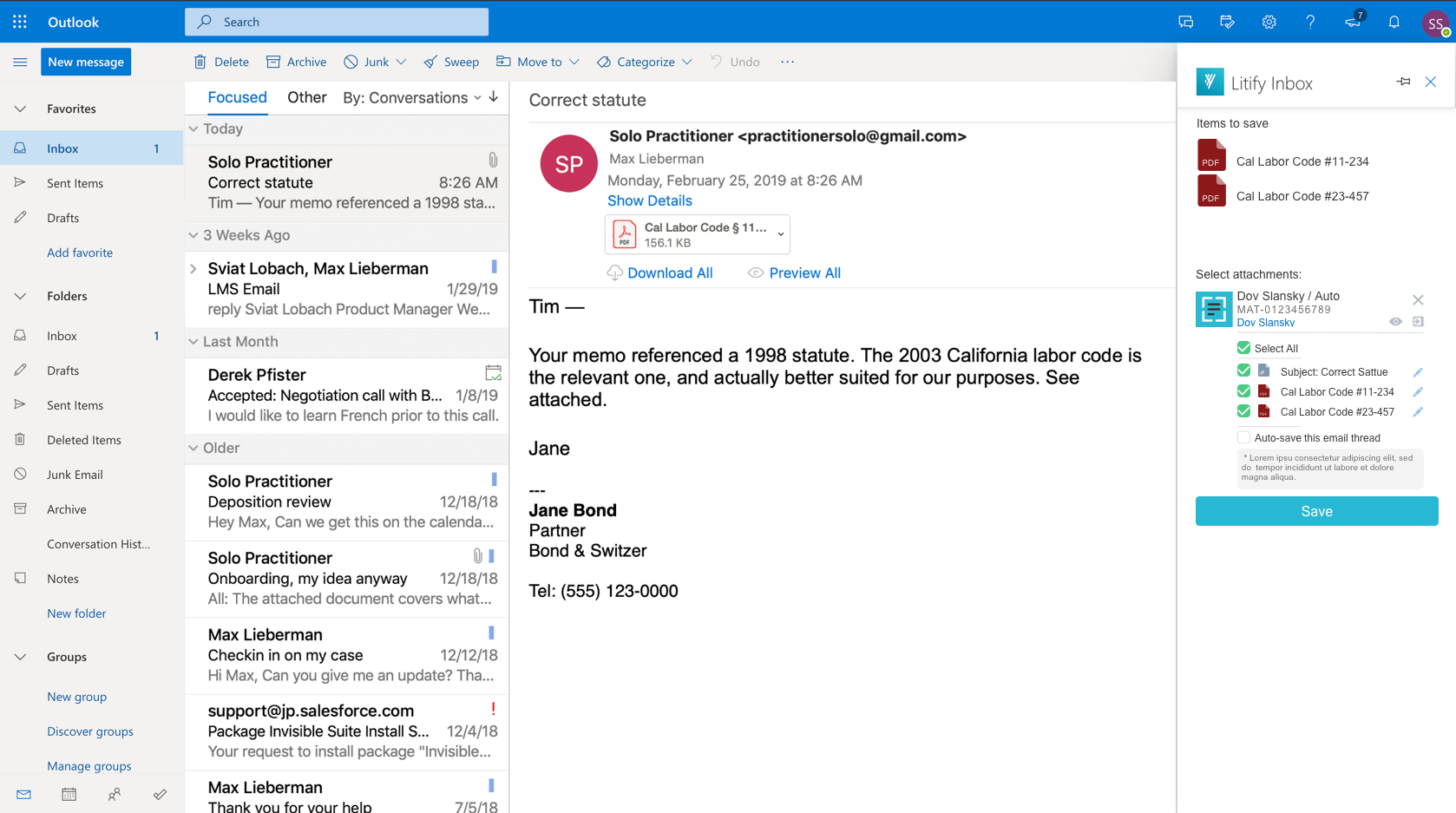Edit name of Subject: Correct Sattue
The height and width of the screenshot is (813, 1456).
pyautogui.click(x=1418, y=372)
